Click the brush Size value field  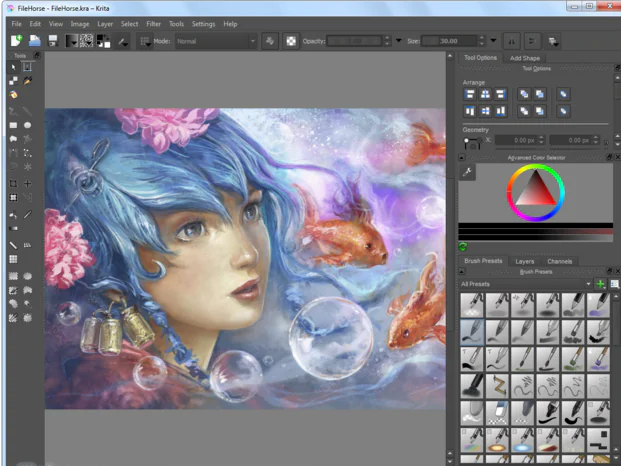click(x=449, y=41)
